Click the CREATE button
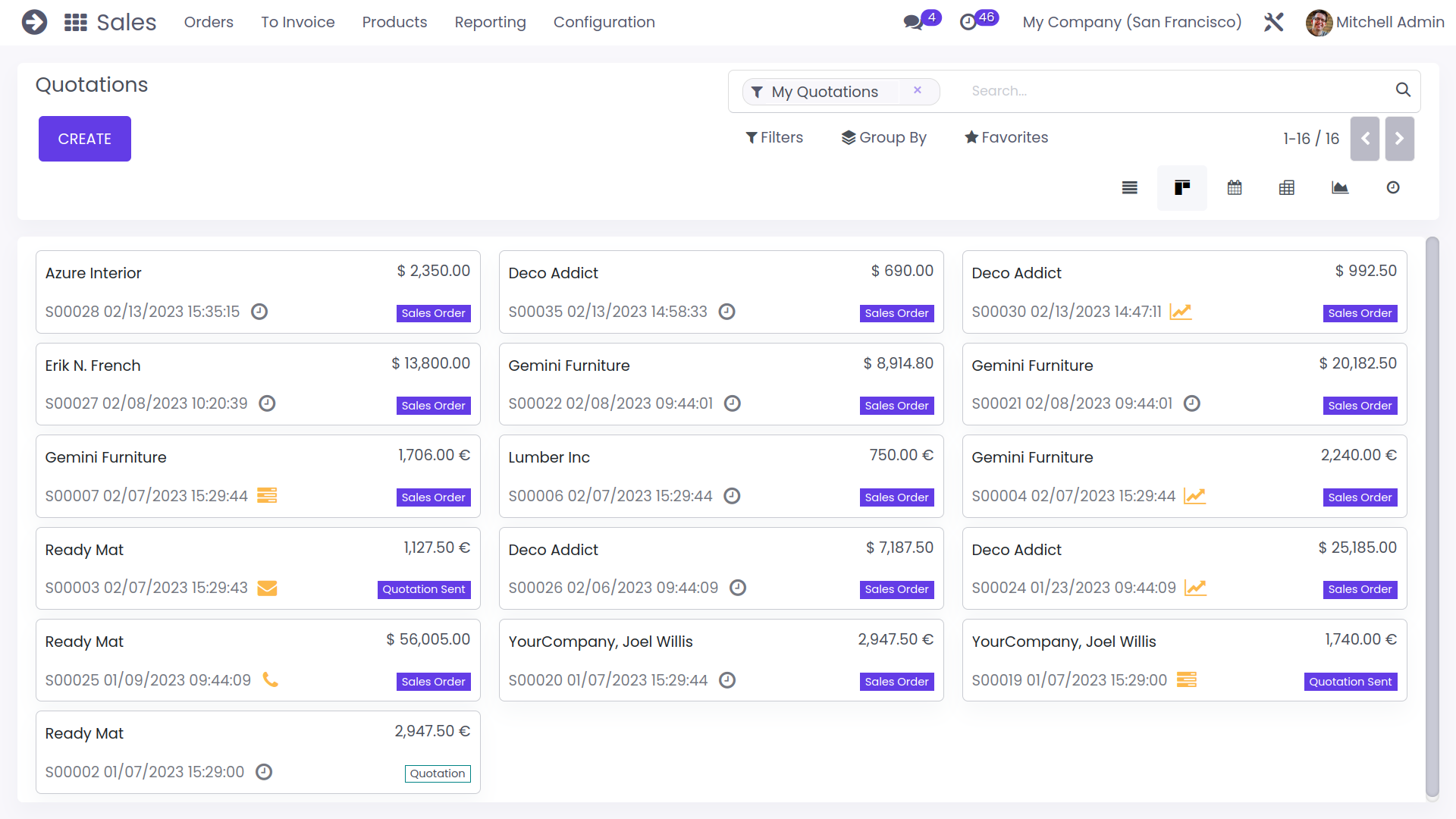 [x=85, y=139]
